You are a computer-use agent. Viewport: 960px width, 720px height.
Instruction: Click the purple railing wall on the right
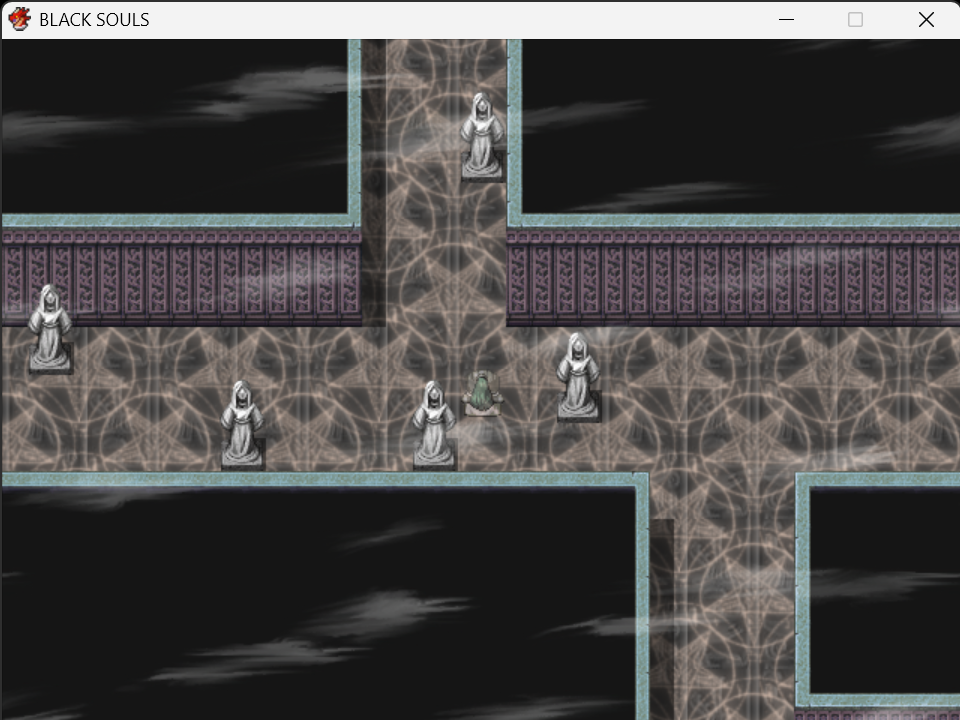(733, 277)
